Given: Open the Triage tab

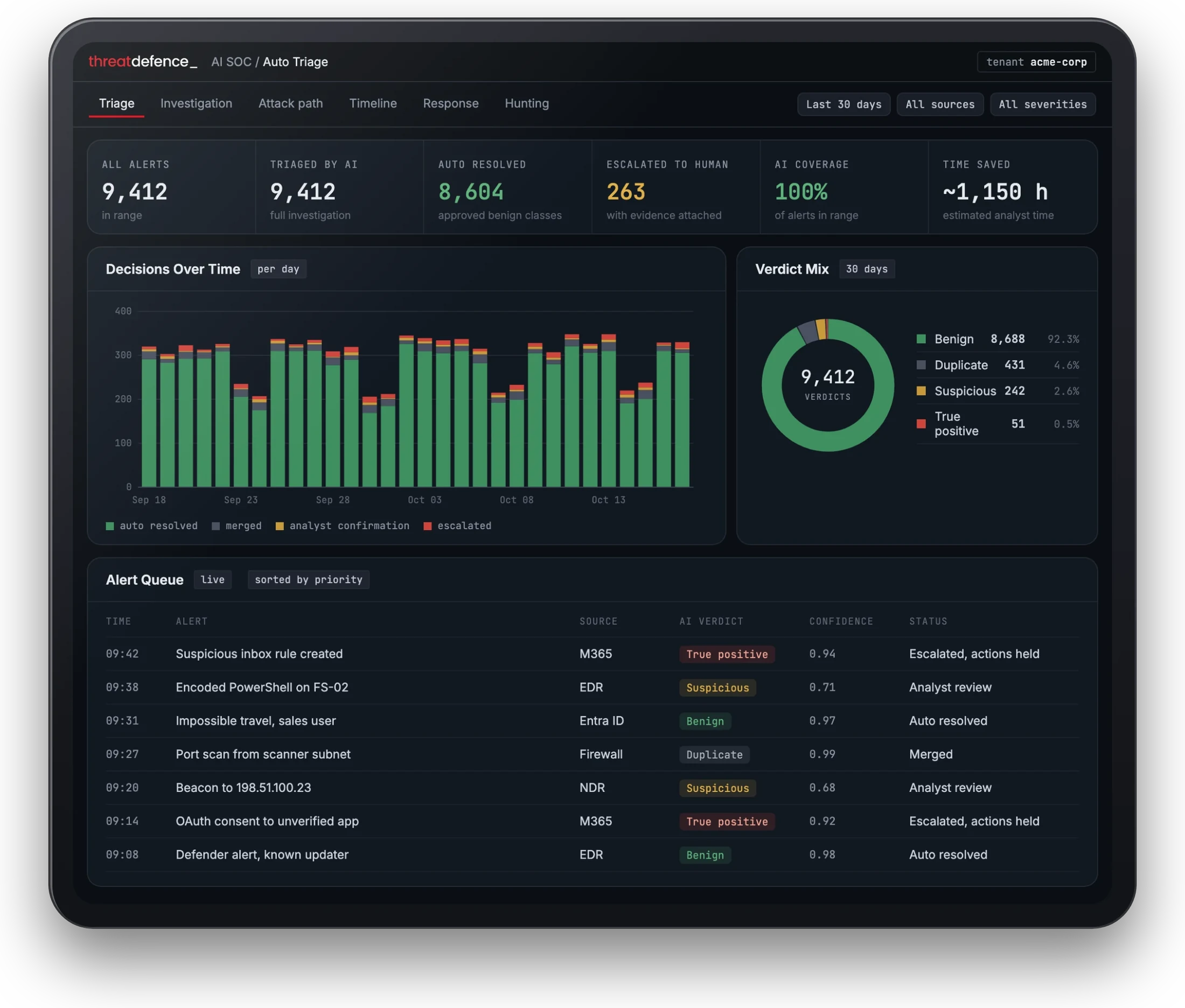Looking at the screenshot, I should click(x=116, y=103).
